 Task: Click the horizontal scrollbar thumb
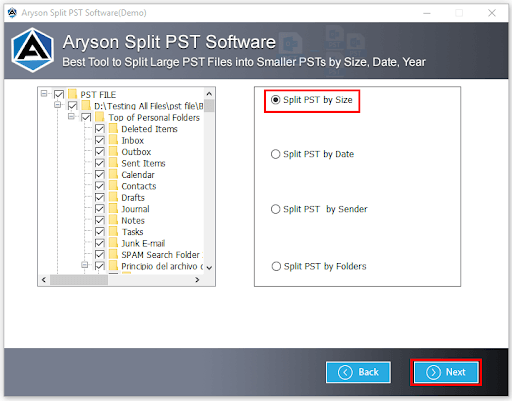point(79,280)
